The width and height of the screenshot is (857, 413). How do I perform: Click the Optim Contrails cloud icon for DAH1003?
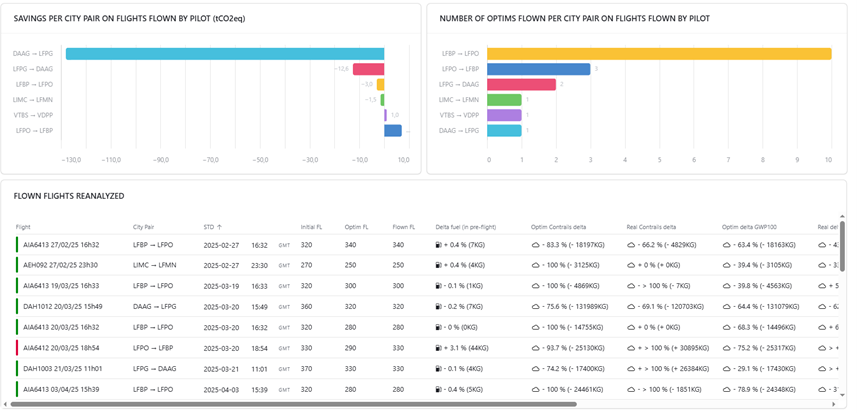(535, 369)
